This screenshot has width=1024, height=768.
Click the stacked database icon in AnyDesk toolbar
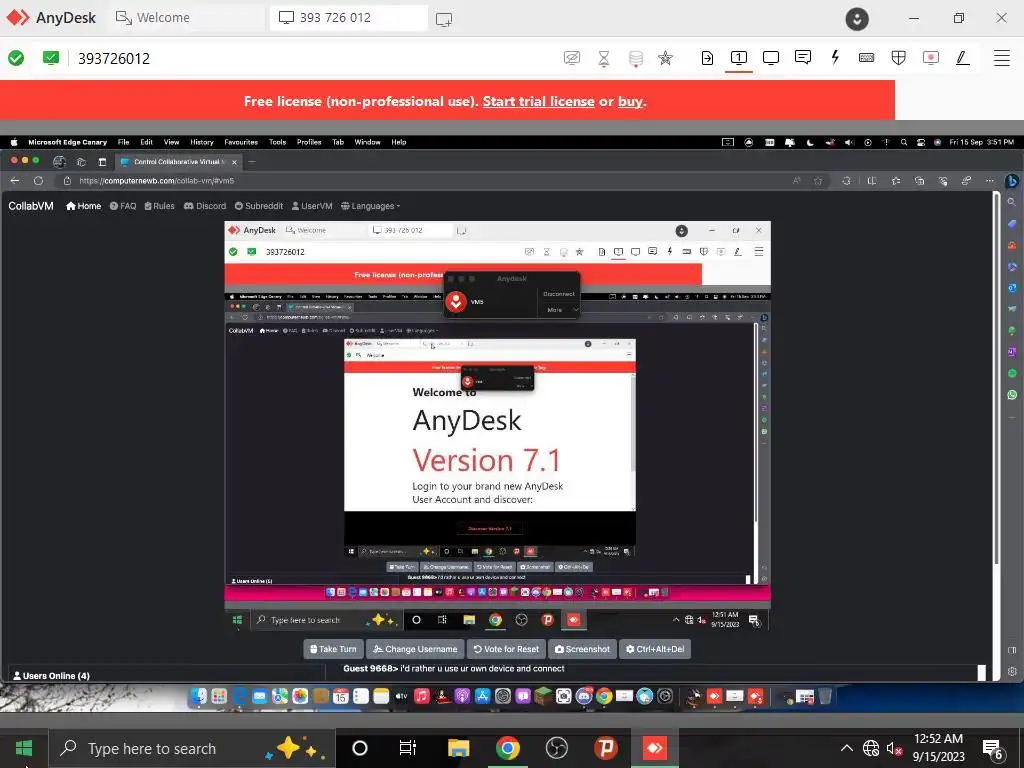635,59
